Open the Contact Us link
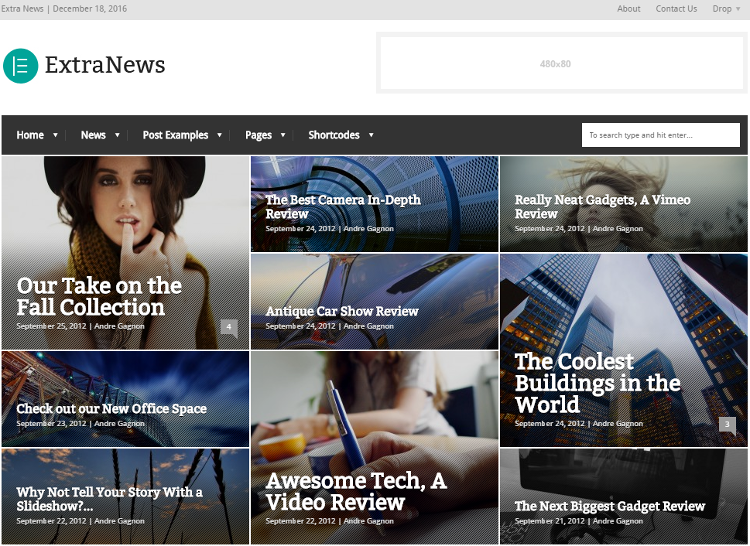750x546 pixels. [x=676, y=9]
